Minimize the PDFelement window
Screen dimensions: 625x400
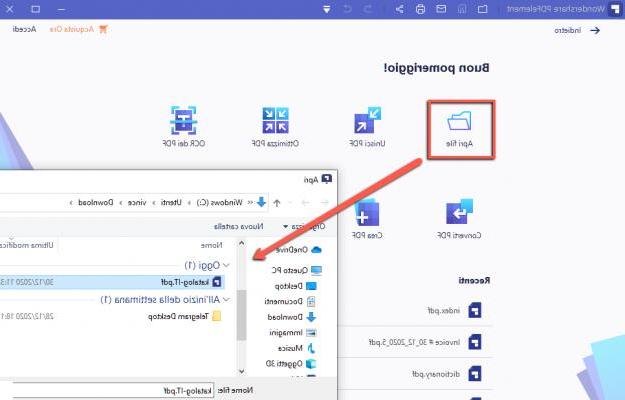(61, 9)
